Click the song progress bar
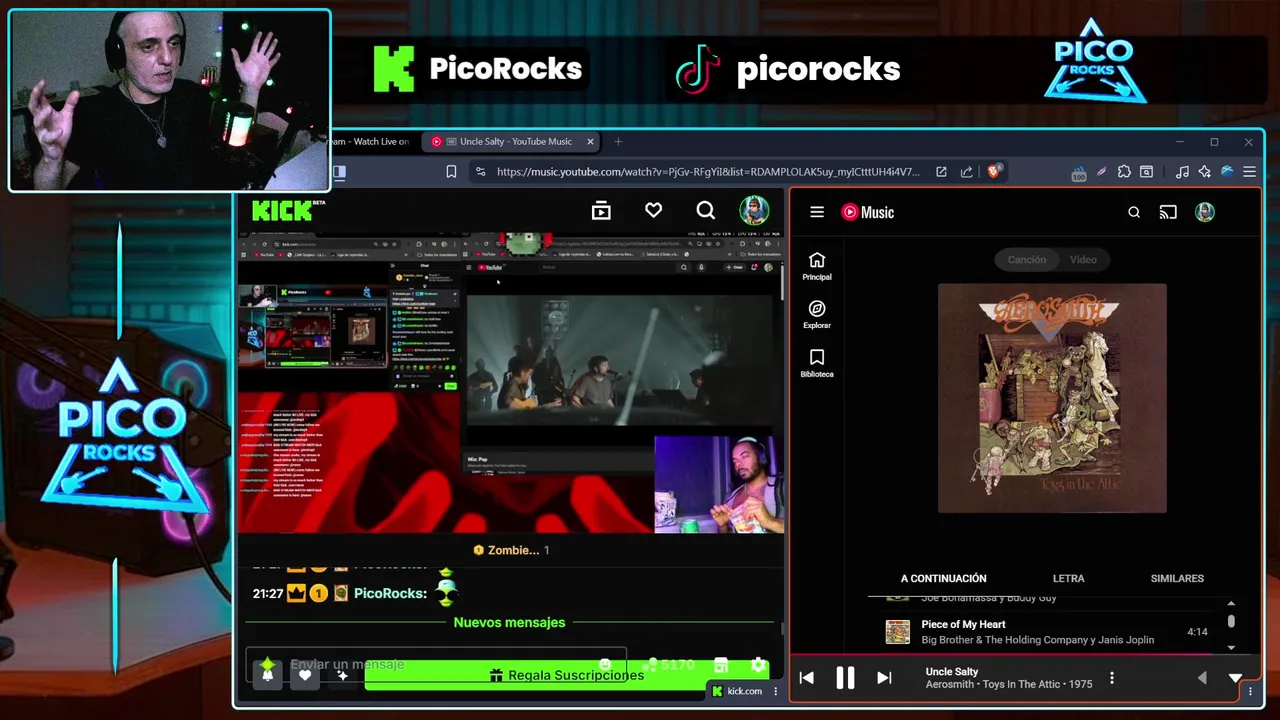Screen dimensions: 1280x720 click(1026, 656)
